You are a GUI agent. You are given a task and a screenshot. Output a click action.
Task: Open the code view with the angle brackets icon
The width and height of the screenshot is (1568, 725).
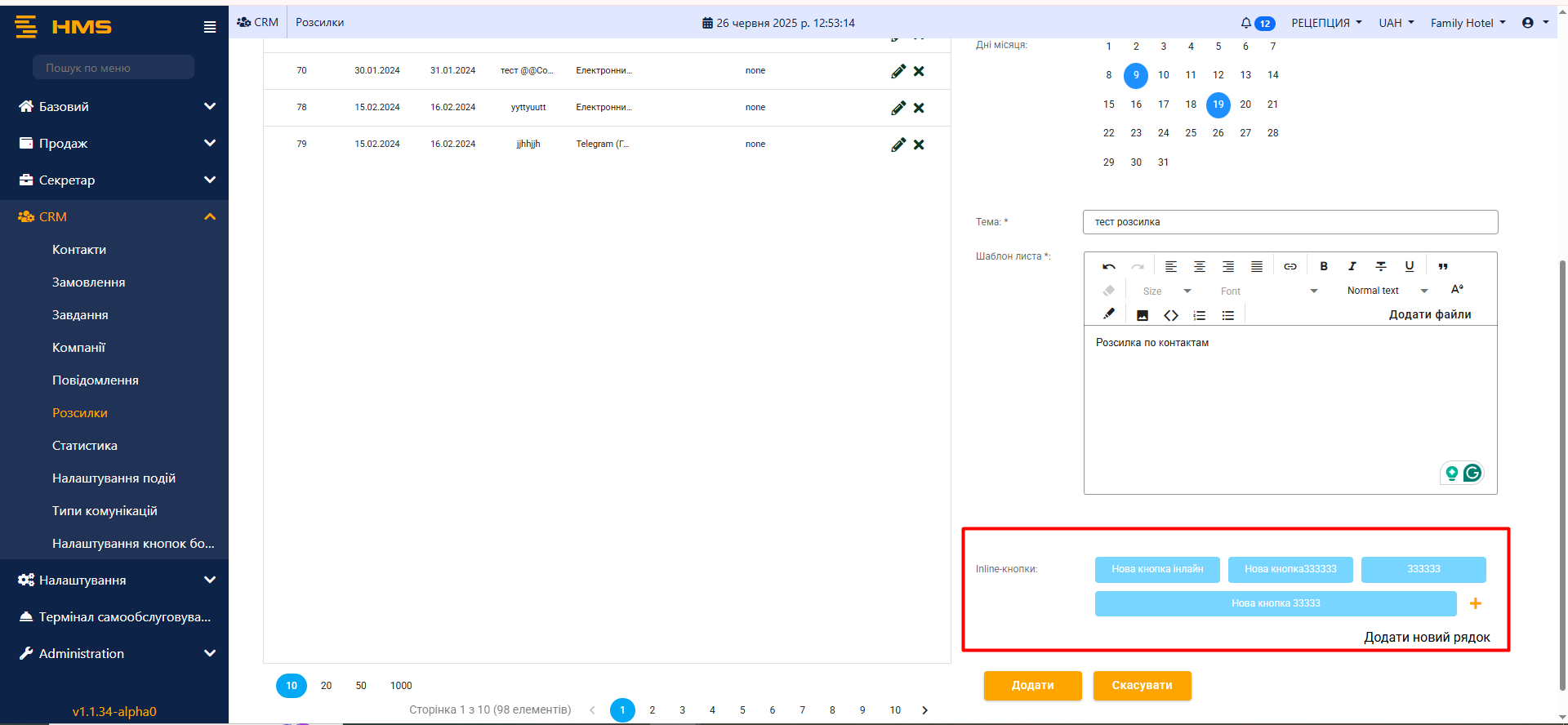[1170, 315]
